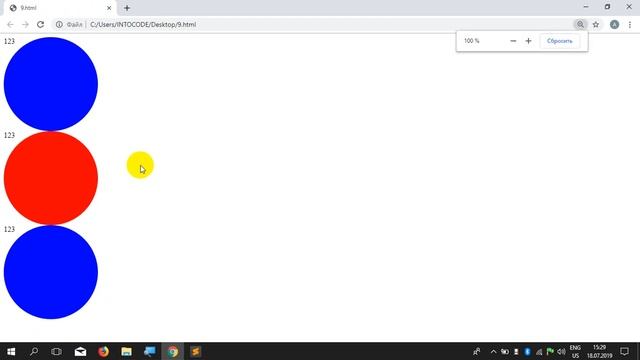Image resolution: width=640 pixels, height=360 pixels.
Task: Open File Explorer from the taskbar
Action: [x=127, y=351]
